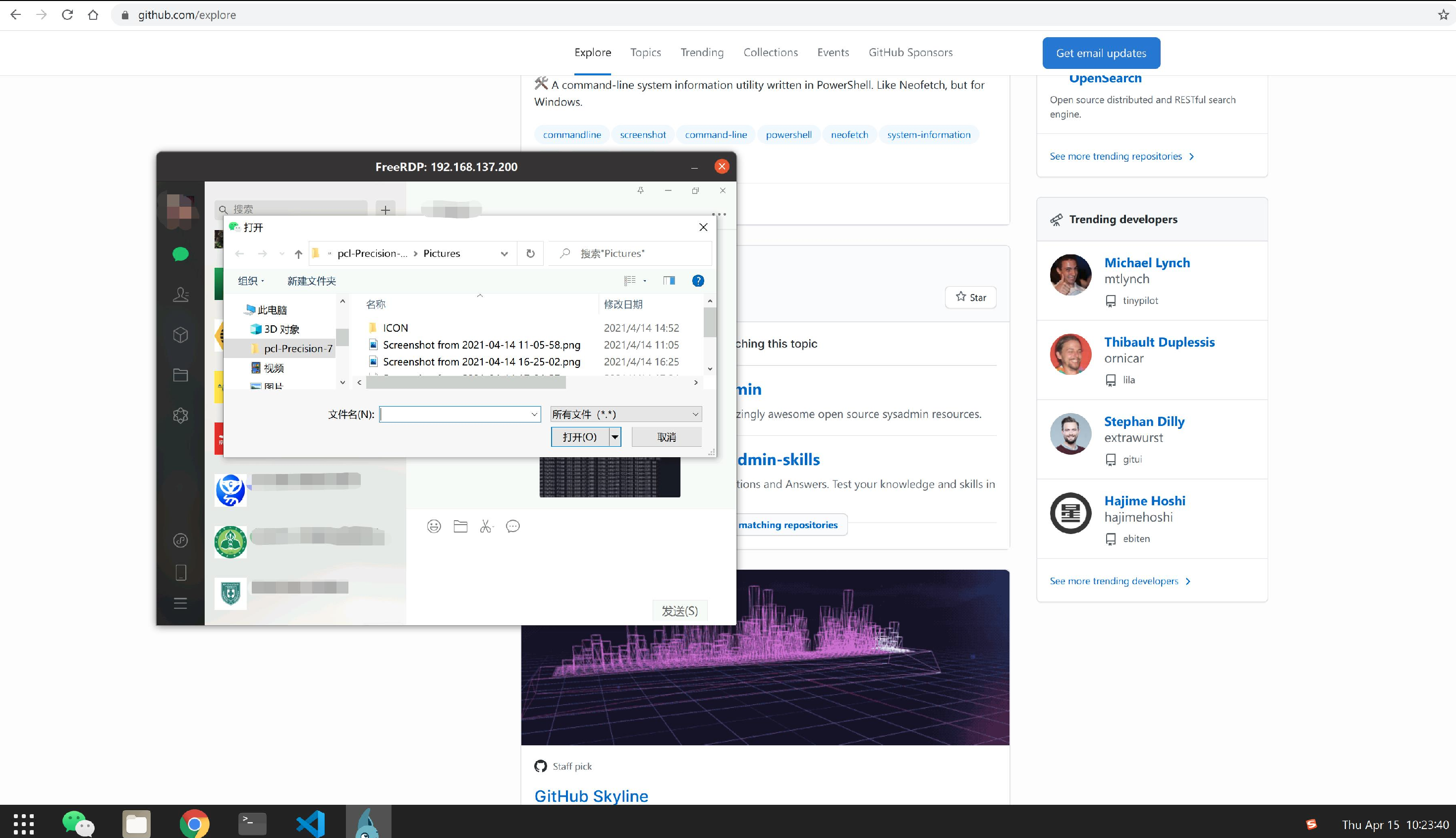Expand the file type filter dropdown
1456x838 pixels.
(695, 414)
